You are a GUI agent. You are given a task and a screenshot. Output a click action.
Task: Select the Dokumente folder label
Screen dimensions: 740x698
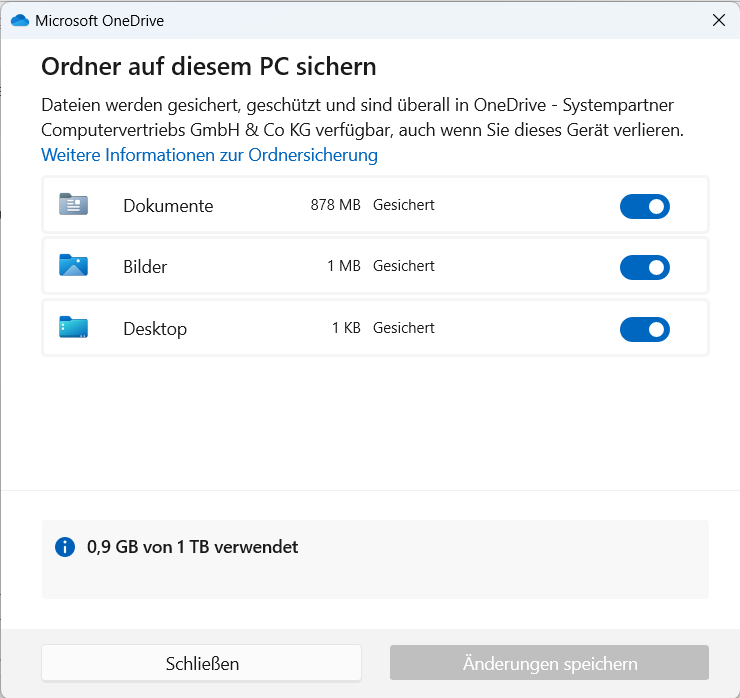(168, 206)
